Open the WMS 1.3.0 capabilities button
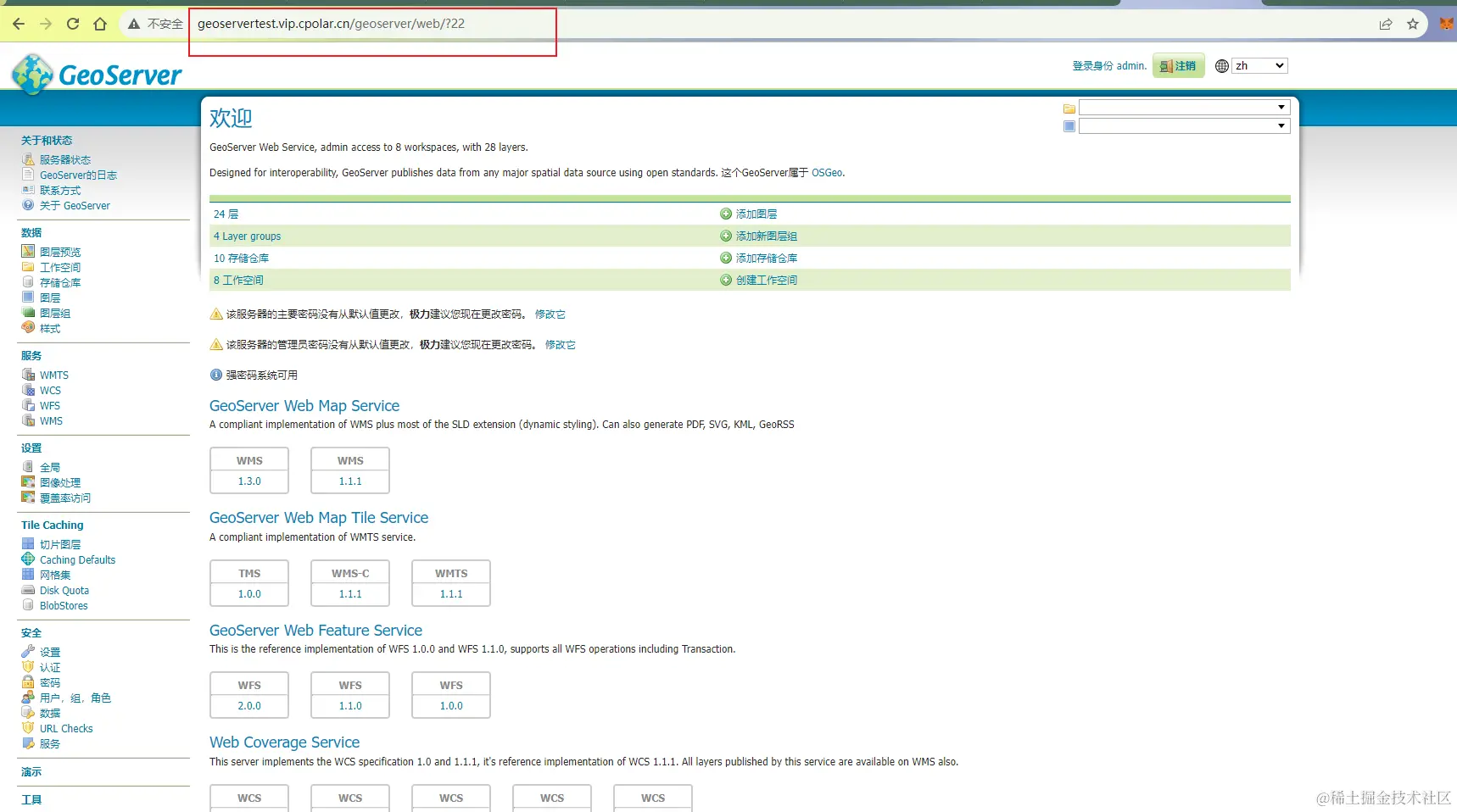This screenshot has width=1457, height=812. 249,470
